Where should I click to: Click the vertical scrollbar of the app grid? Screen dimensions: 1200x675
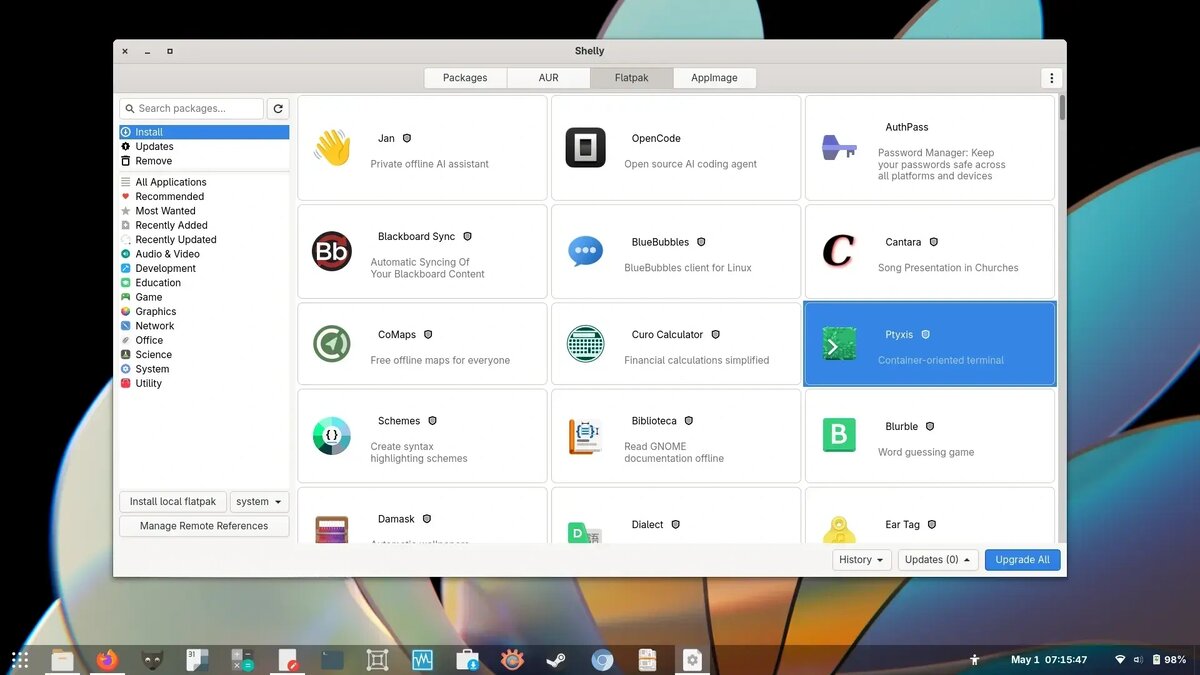[x=1062, y=108]
